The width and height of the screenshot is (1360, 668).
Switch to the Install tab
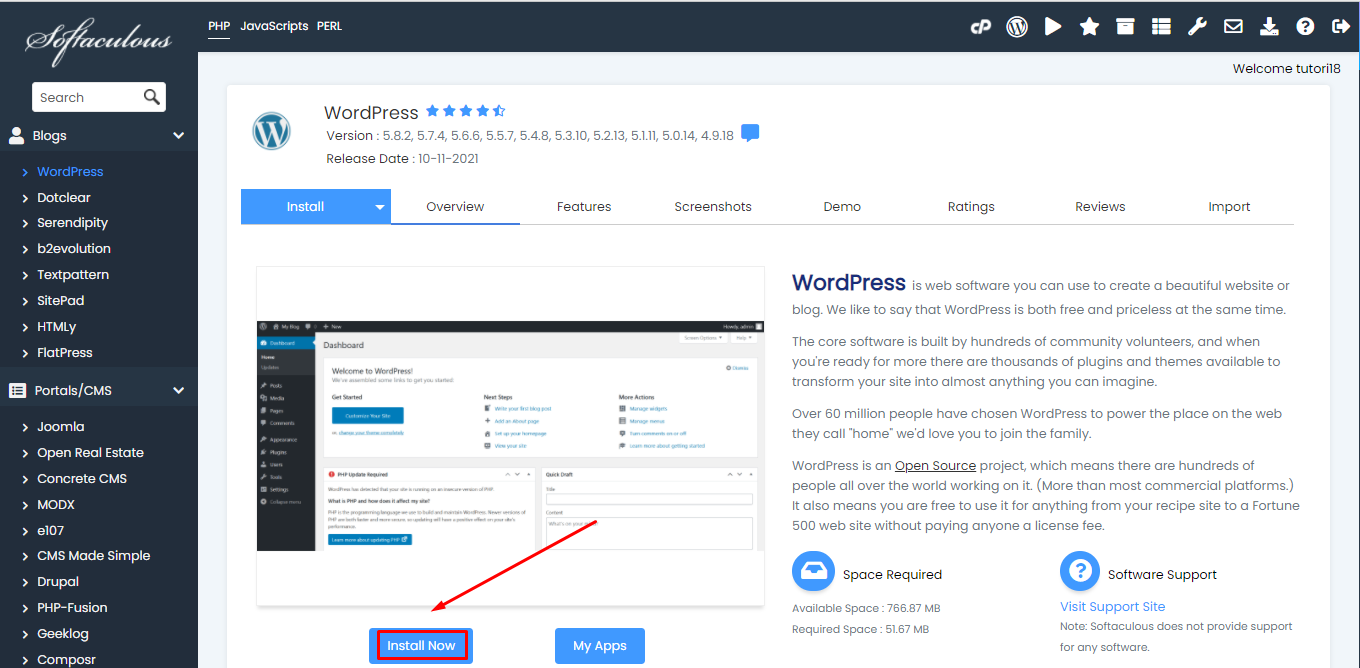[x=305, y=207]
